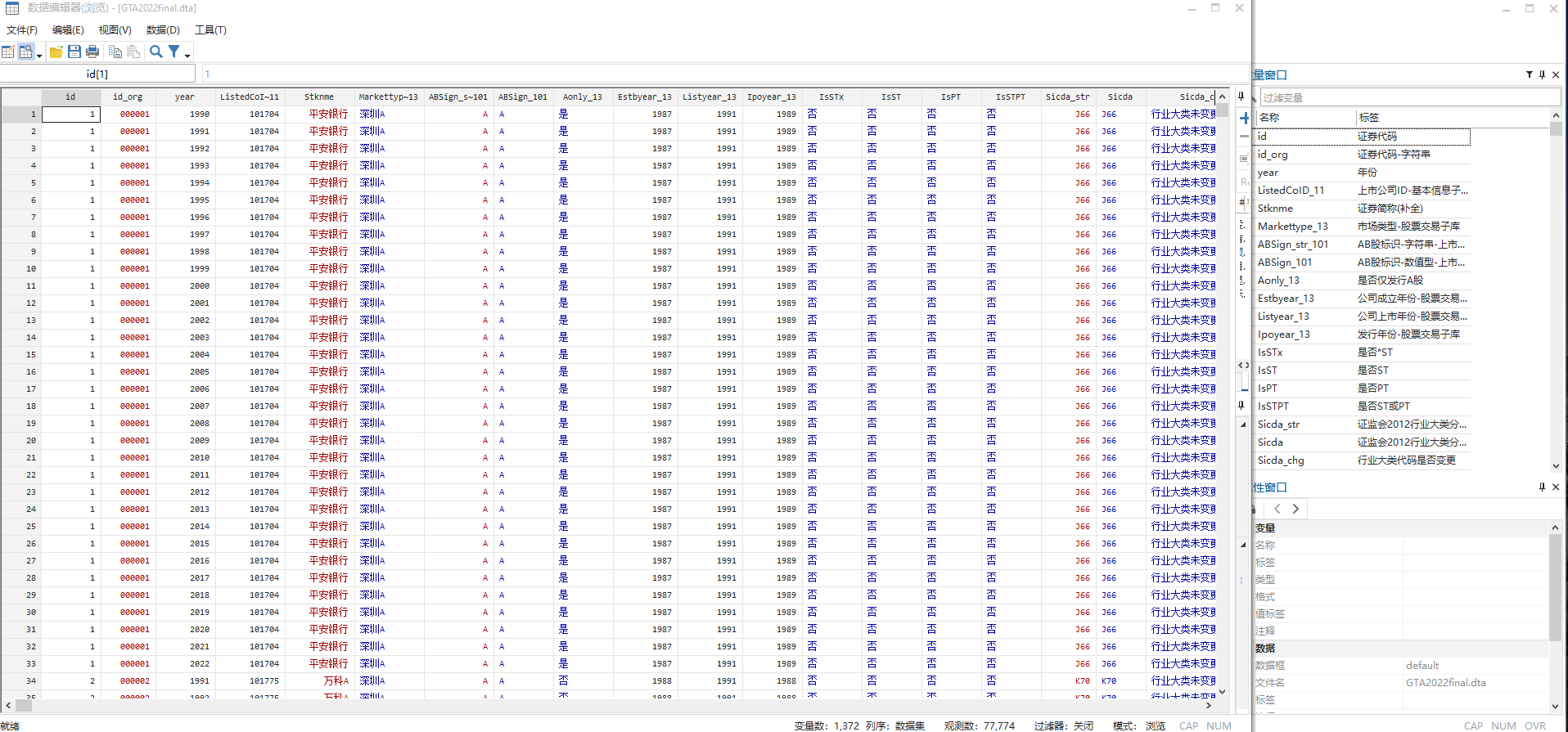The image size is (1568, 732).
Task: Select variable Aonly_13 in variables list
Action: tap(1362, 281)
